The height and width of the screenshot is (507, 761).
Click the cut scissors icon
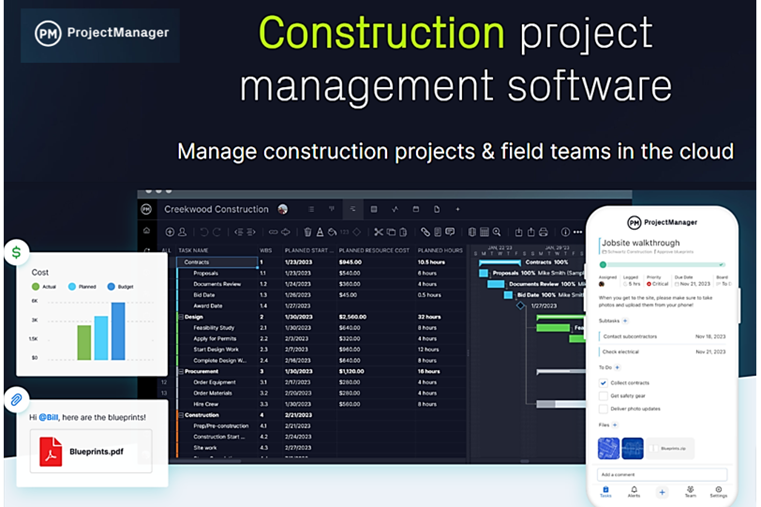(x=379, y=232)
